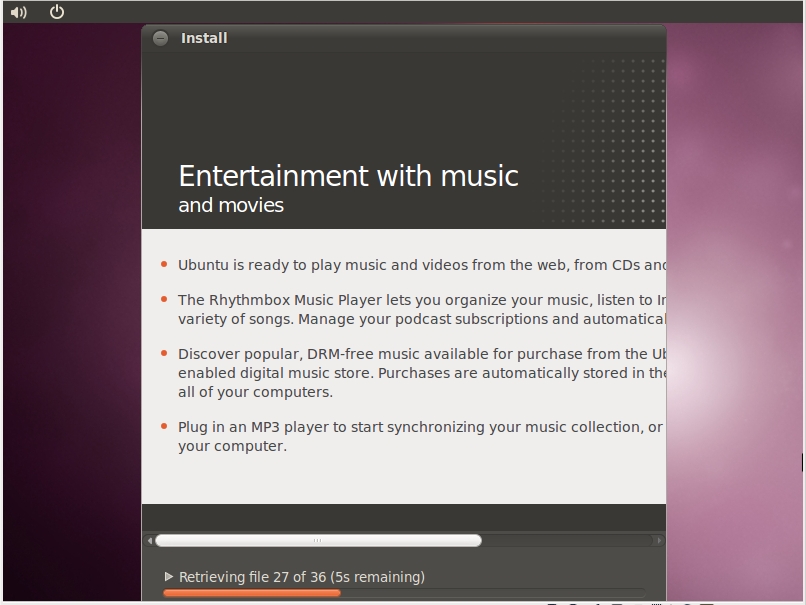Click the scrollbar right arrow
This screenshot has width=806, height=605.
point(660,540)
